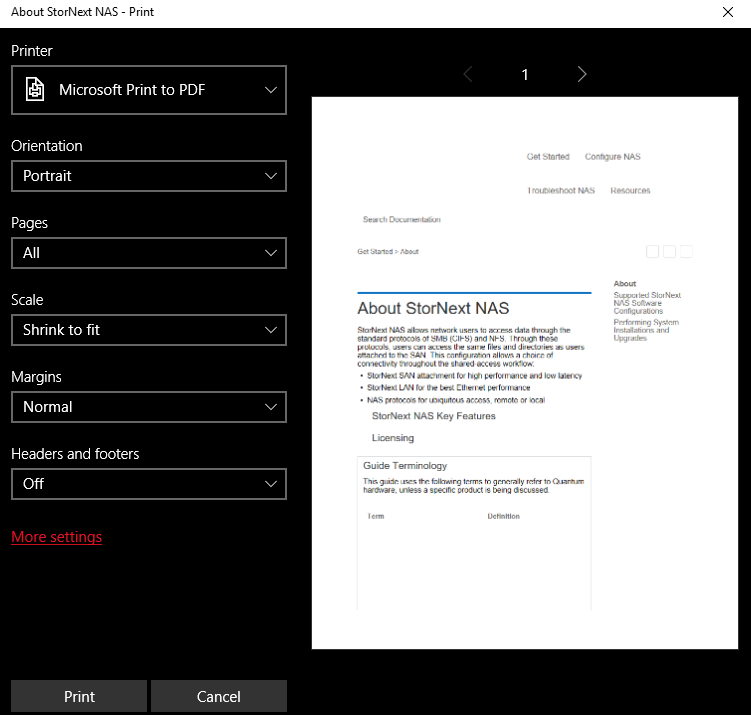Click 'Performing System Installations and Upgrades' in preview

coord(646,330)
